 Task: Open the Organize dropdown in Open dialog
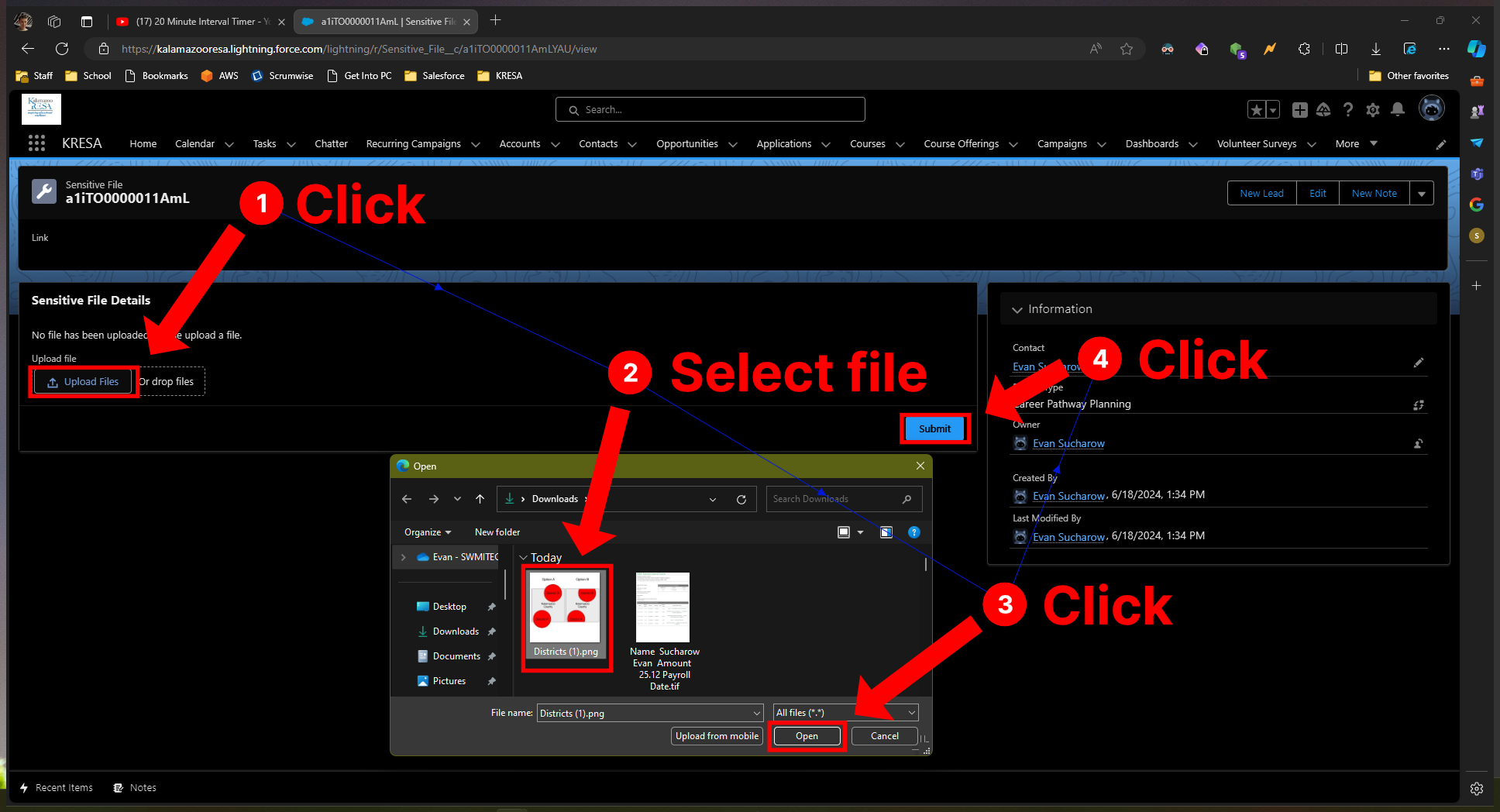click(428, 532)
